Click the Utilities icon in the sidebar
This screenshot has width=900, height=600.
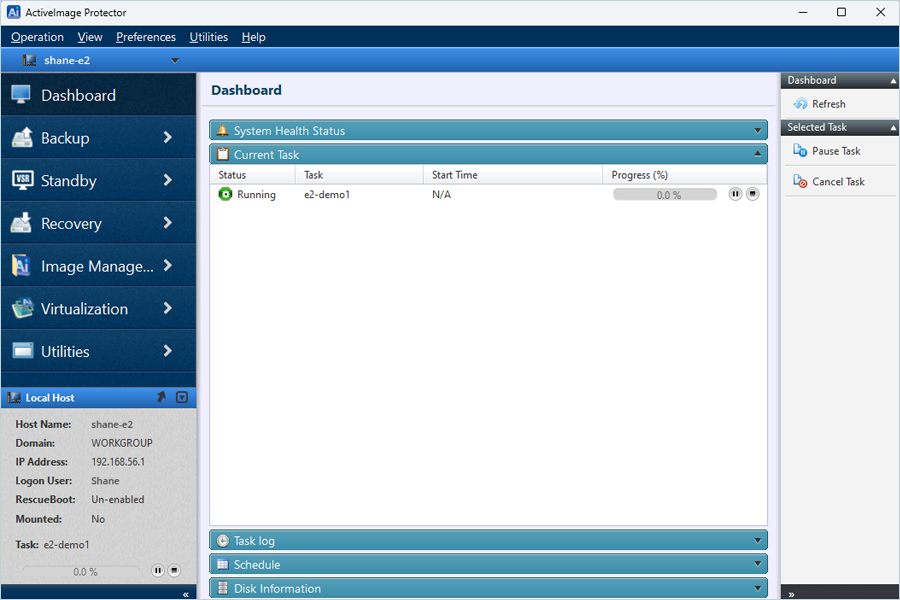click(x=22, y=351)
